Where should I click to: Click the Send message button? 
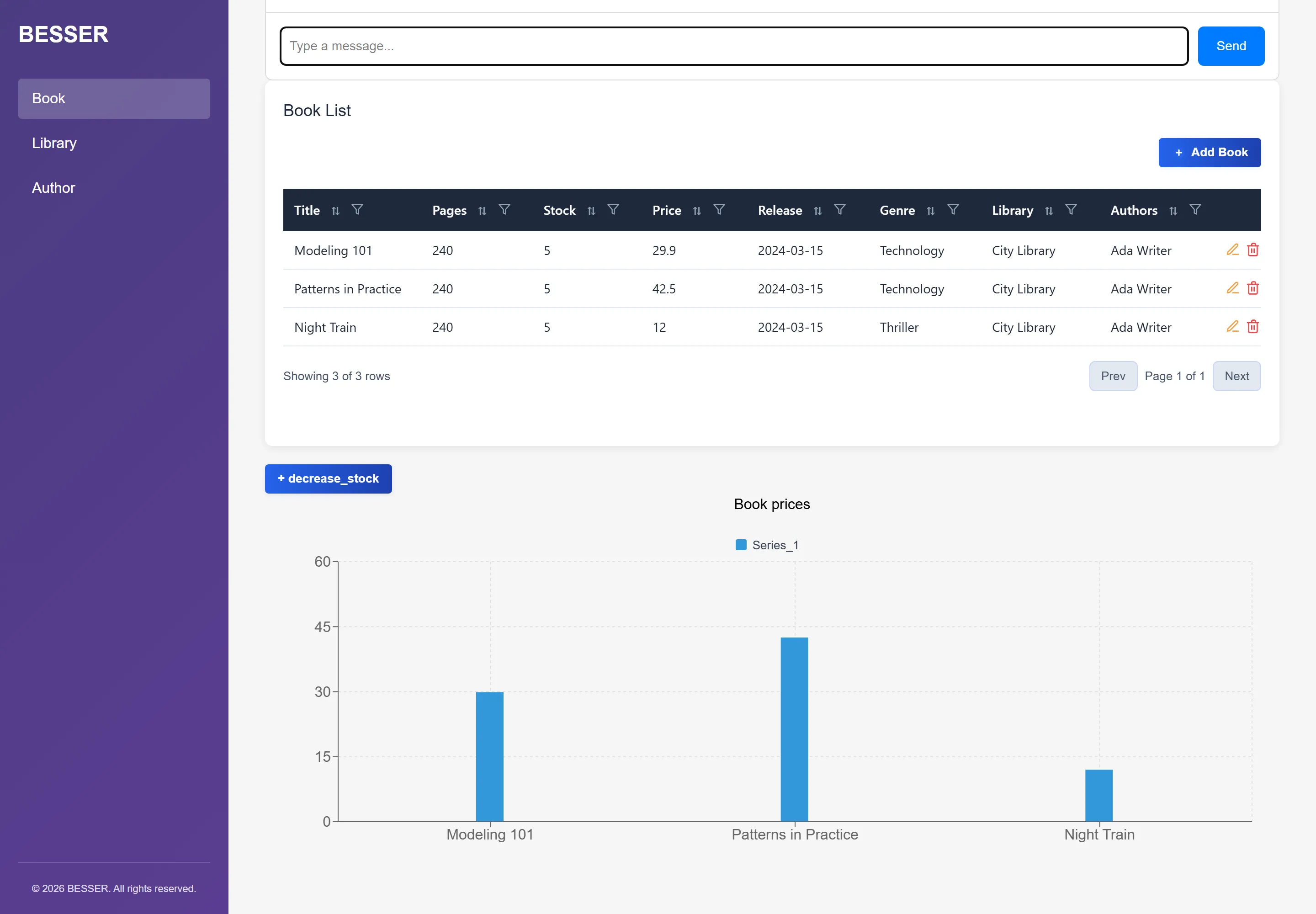[1231, 46]
